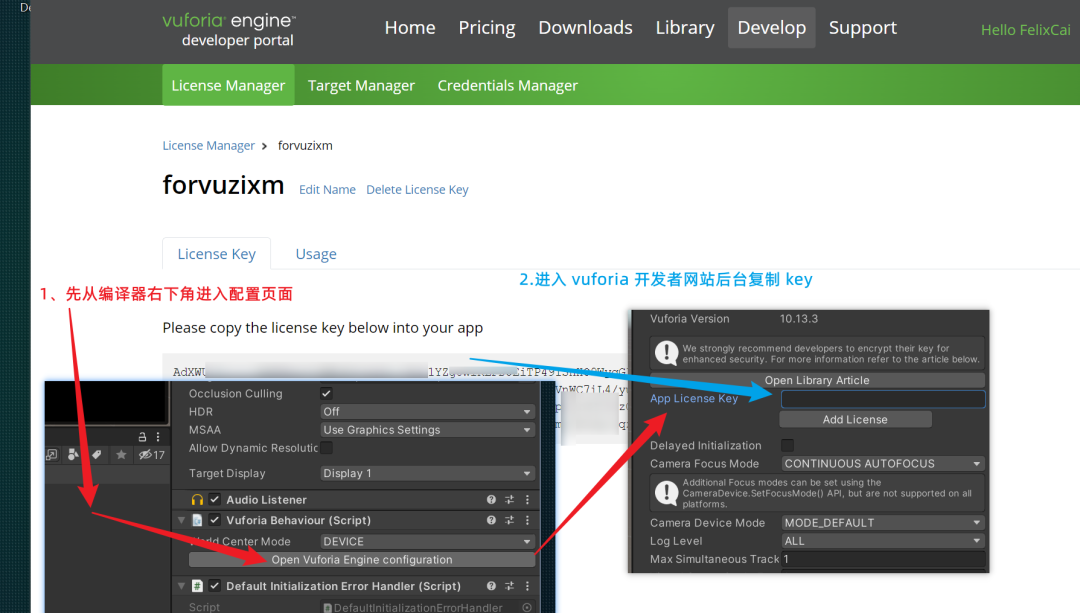This screenshot has height=613, width=1080.
Task: Click the App License Key input field
Action: [883, 399]
